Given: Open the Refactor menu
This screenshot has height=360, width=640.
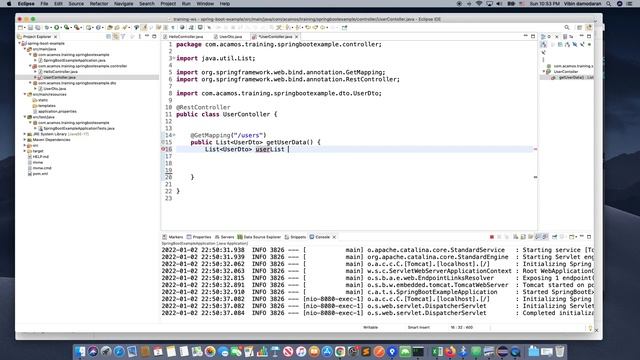Looking at the screenshot, I should [x=99, y=4].
